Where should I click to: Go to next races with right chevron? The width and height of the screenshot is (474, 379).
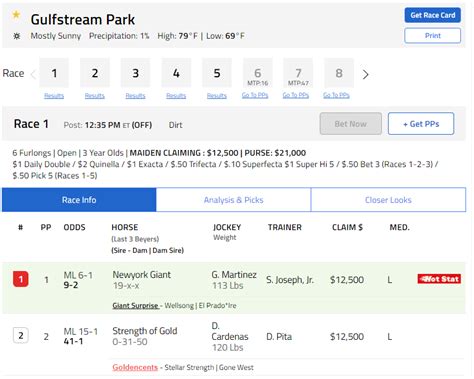tap(366, 74)
